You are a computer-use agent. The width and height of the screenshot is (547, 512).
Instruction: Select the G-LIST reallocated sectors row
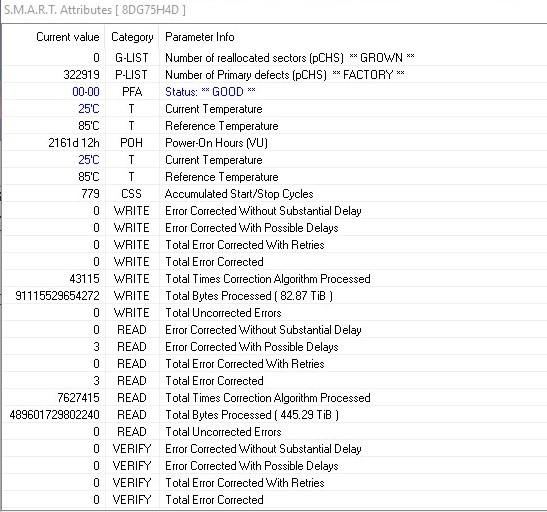point(275,58)
